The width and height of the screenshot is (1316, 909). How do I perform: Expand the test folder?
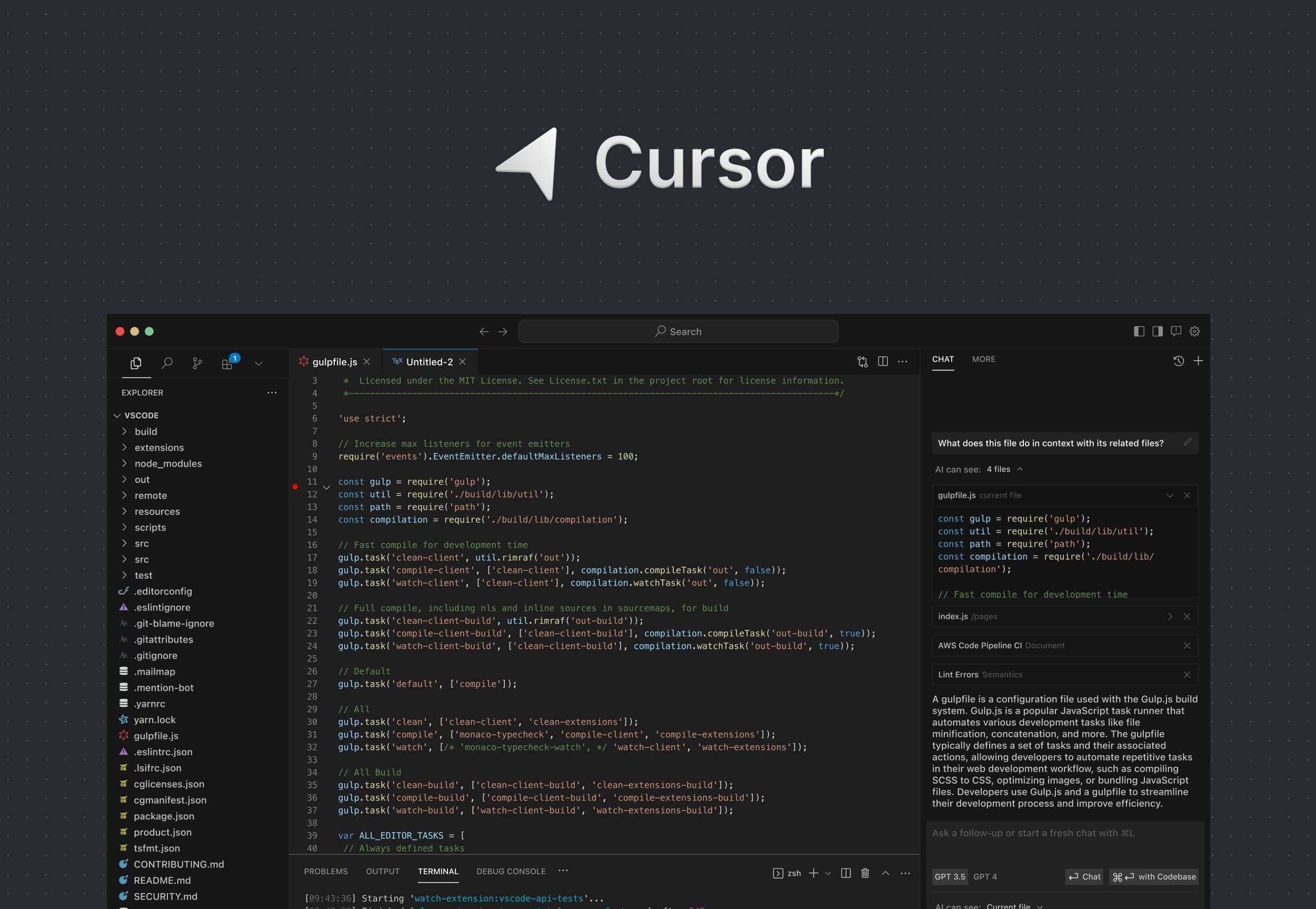click(124, 575)
